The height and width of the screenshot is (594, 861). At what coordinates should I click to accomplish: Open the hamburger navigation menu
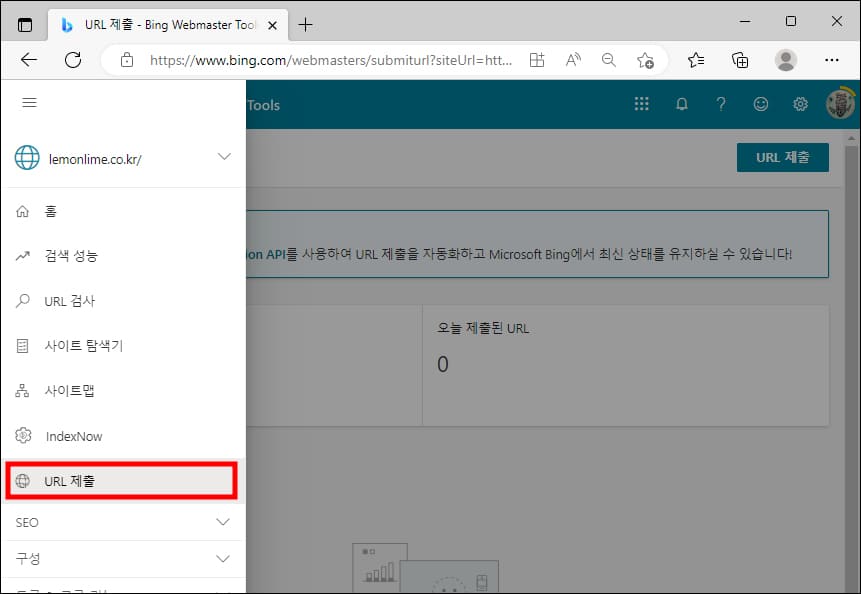[29, 102]
